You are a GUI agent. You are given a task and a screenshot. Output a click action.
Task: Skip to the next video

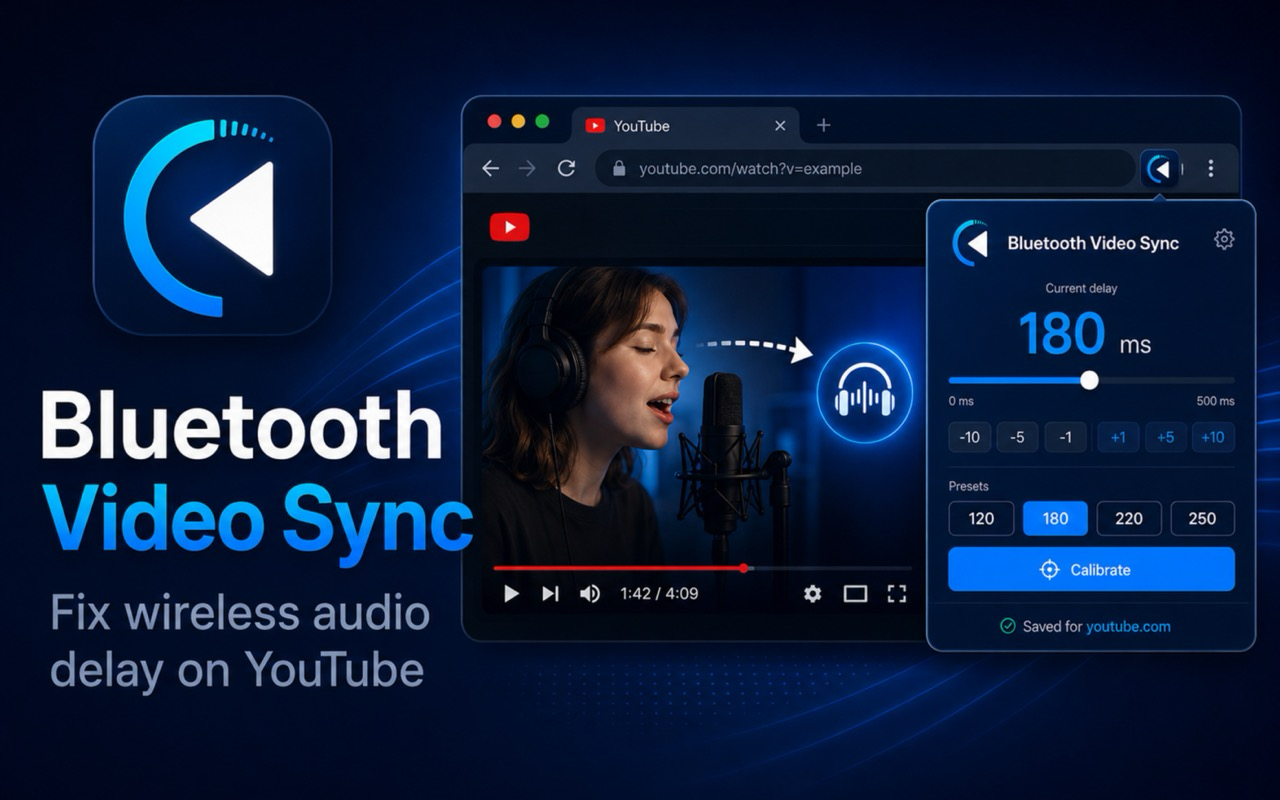point(550,594)
